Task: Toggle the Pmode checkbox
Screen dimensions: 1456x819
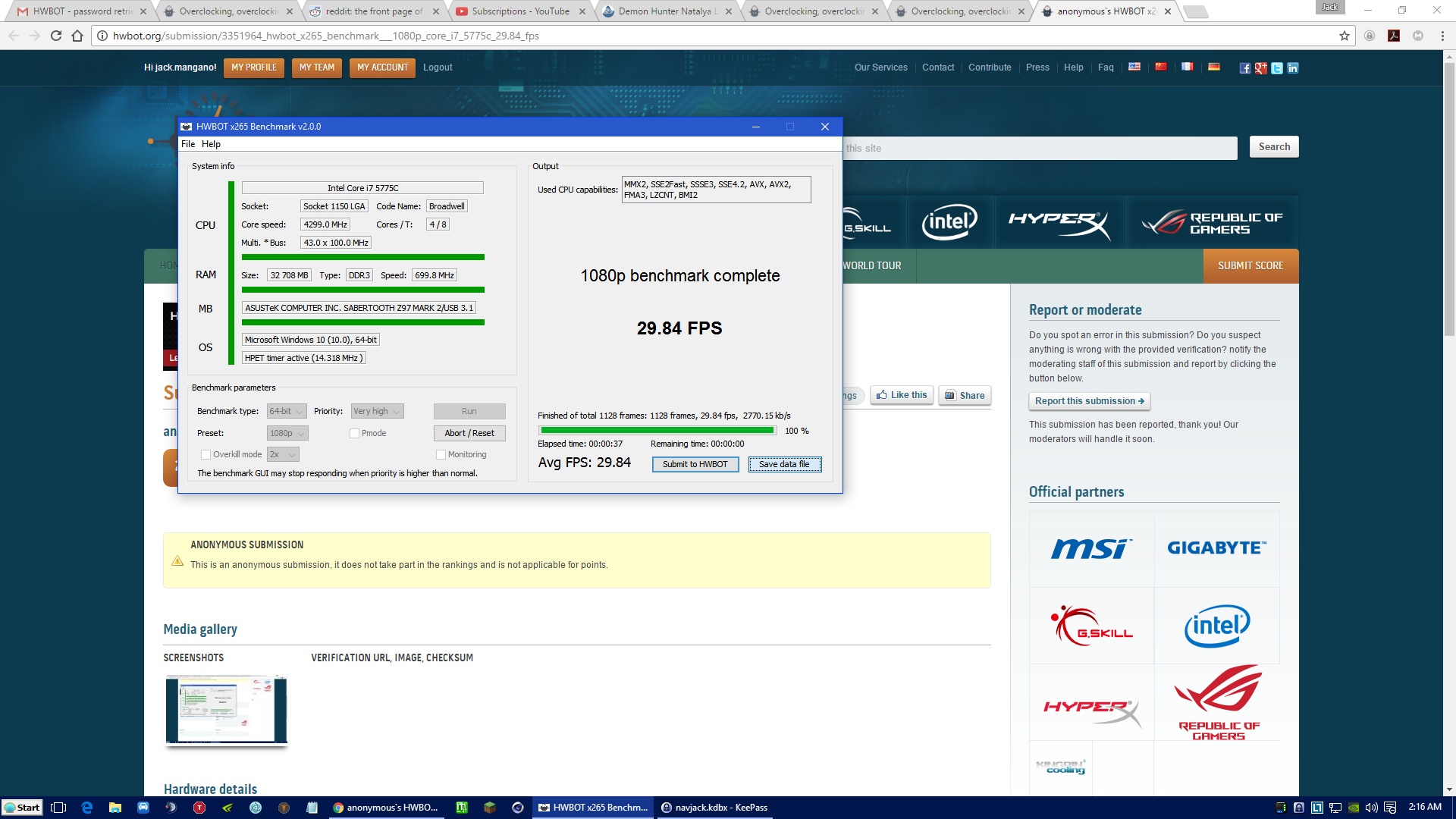Action: [354, 433]
